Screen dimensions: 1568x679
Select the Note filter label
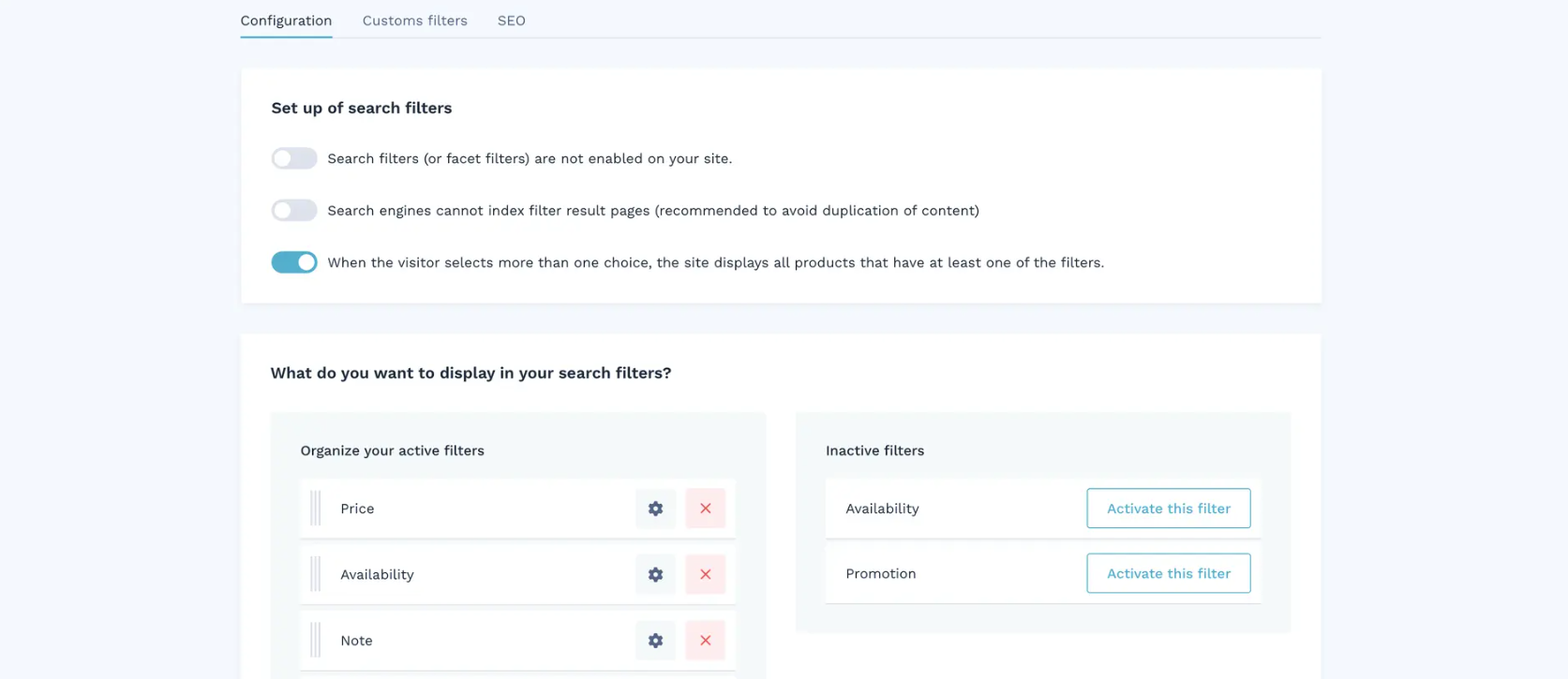click(x=356, y=641)
